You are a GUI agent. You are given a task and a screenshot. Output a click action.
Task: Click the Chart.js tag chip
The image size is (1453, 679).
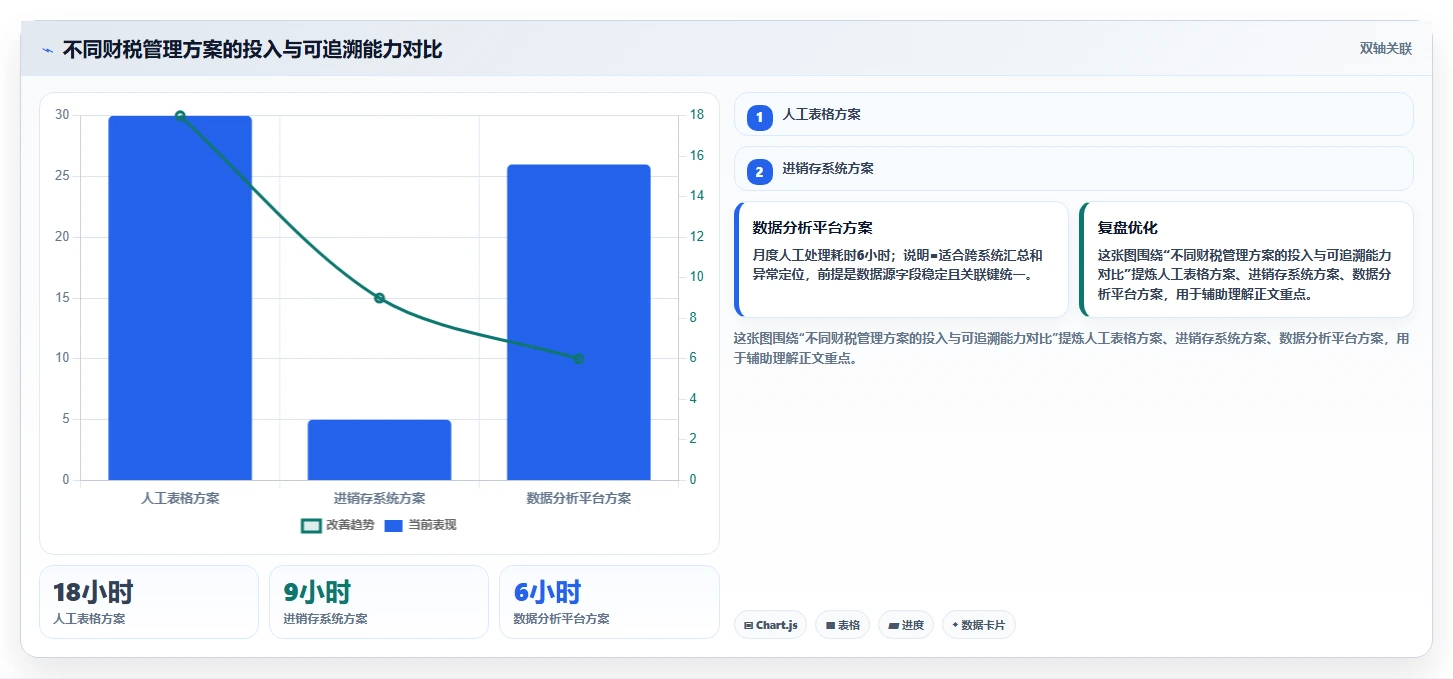point(770,625)
